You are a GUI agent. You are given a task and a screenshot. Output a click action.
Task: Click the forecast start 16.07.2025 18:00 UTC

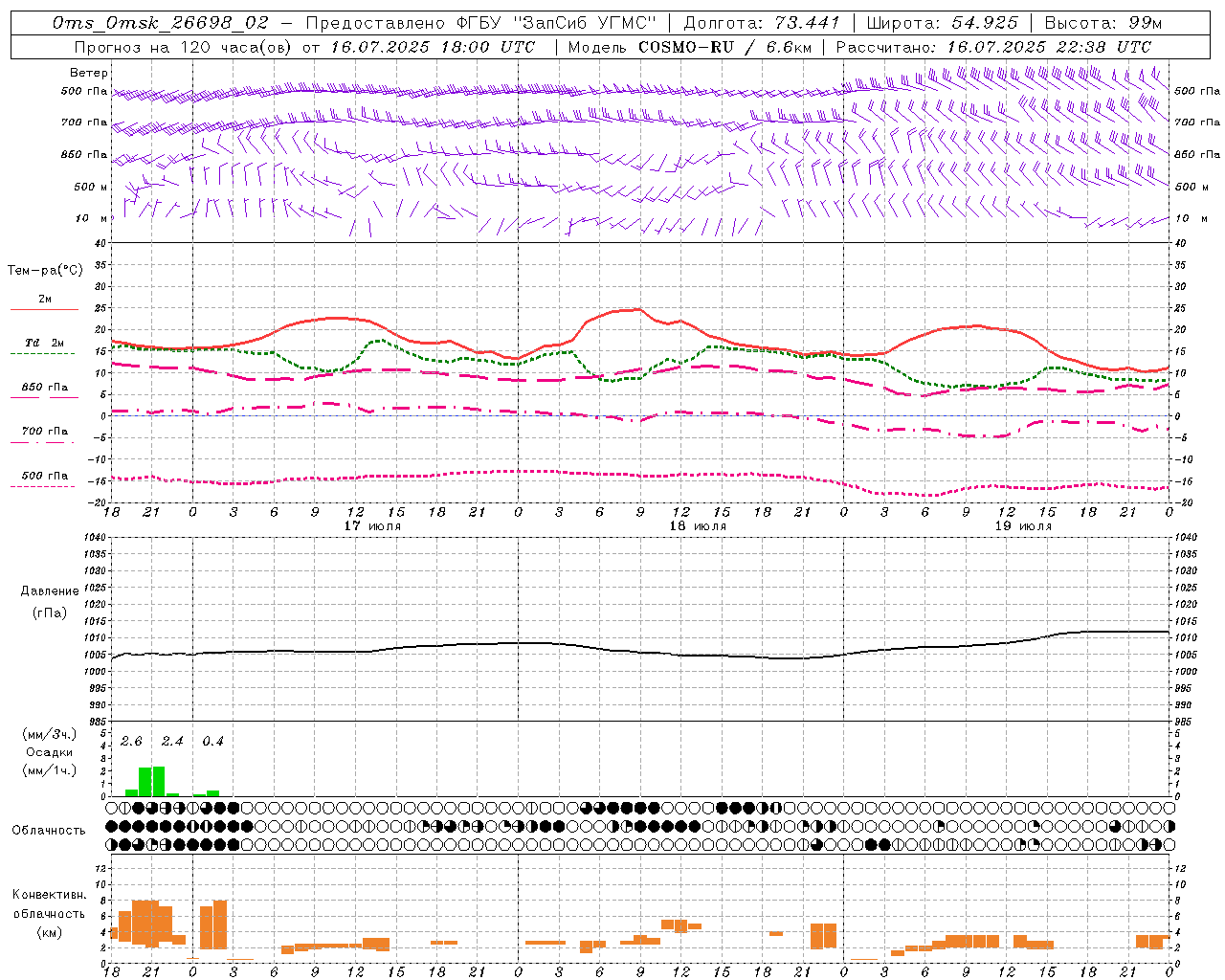(x=432, y=46)
